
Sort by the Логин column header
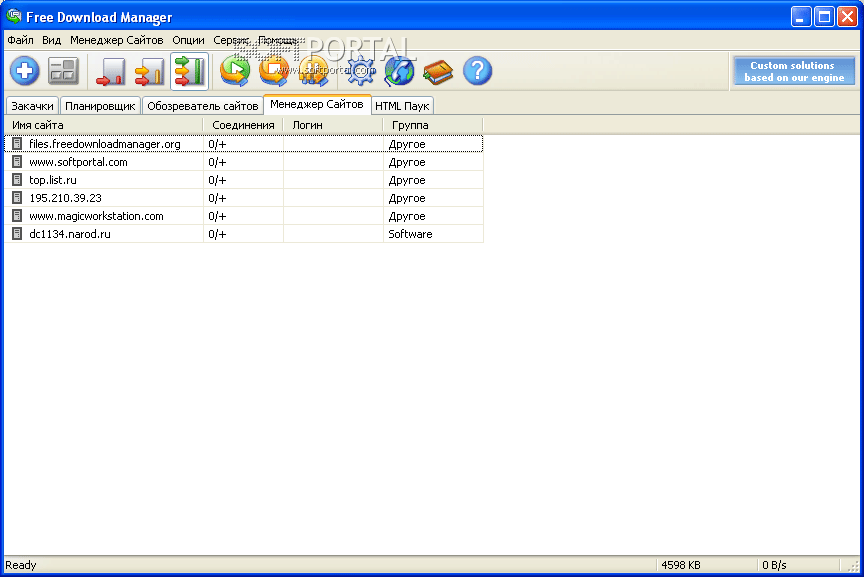pos(333,125)
